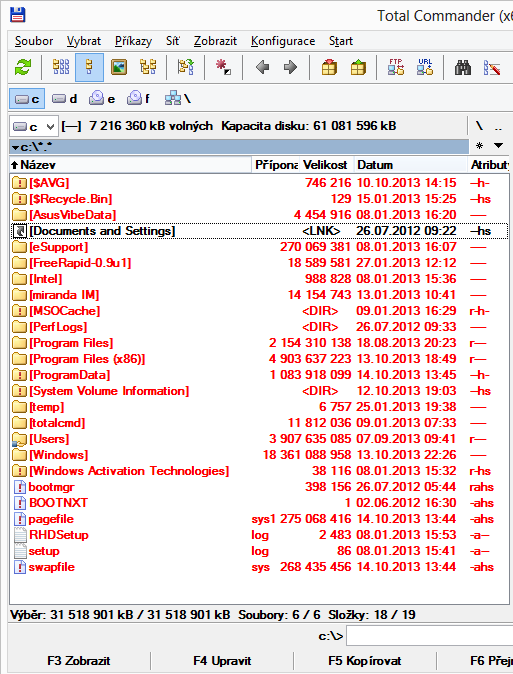Sort by Název column header

click(x=130, y=165)
